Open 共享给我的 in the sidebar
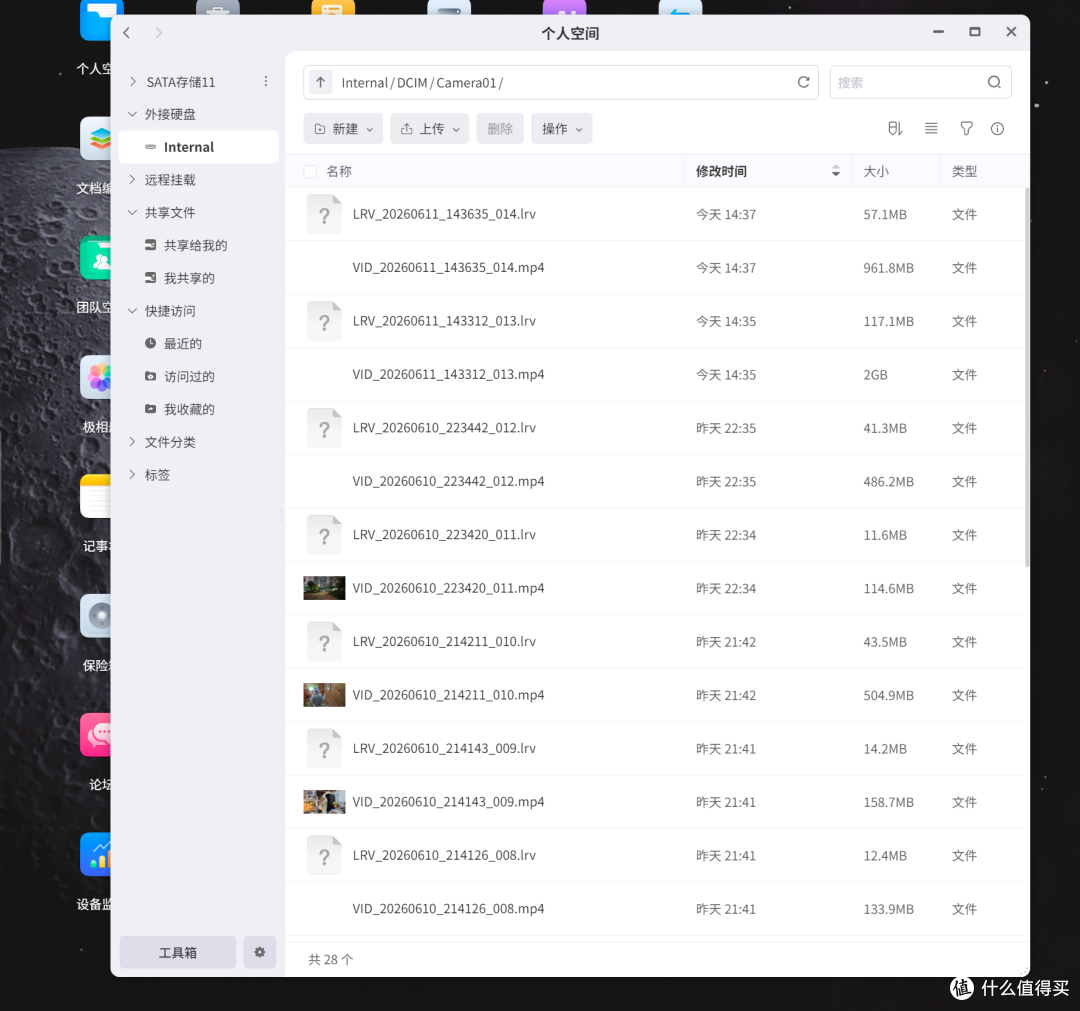 (x=195, y=245)
